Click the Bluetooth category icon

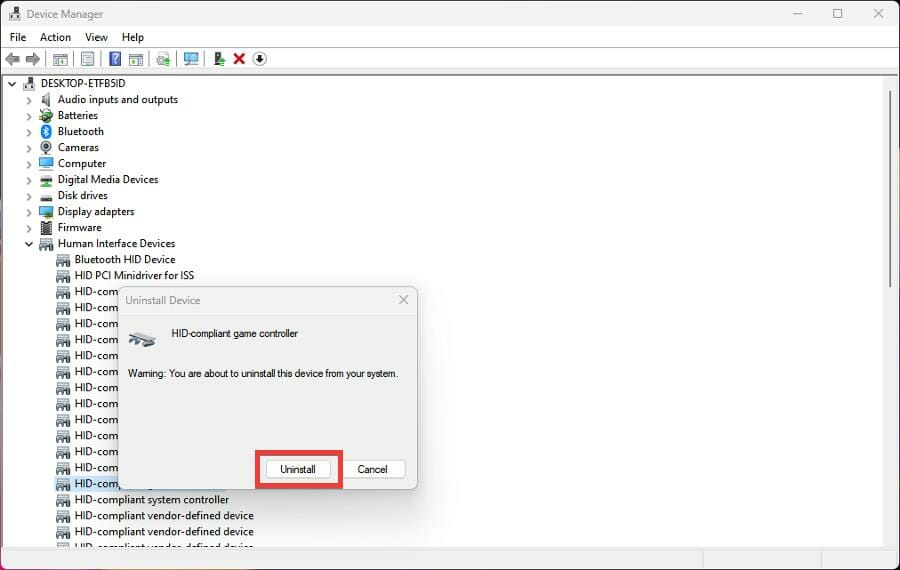coord(46,131)
